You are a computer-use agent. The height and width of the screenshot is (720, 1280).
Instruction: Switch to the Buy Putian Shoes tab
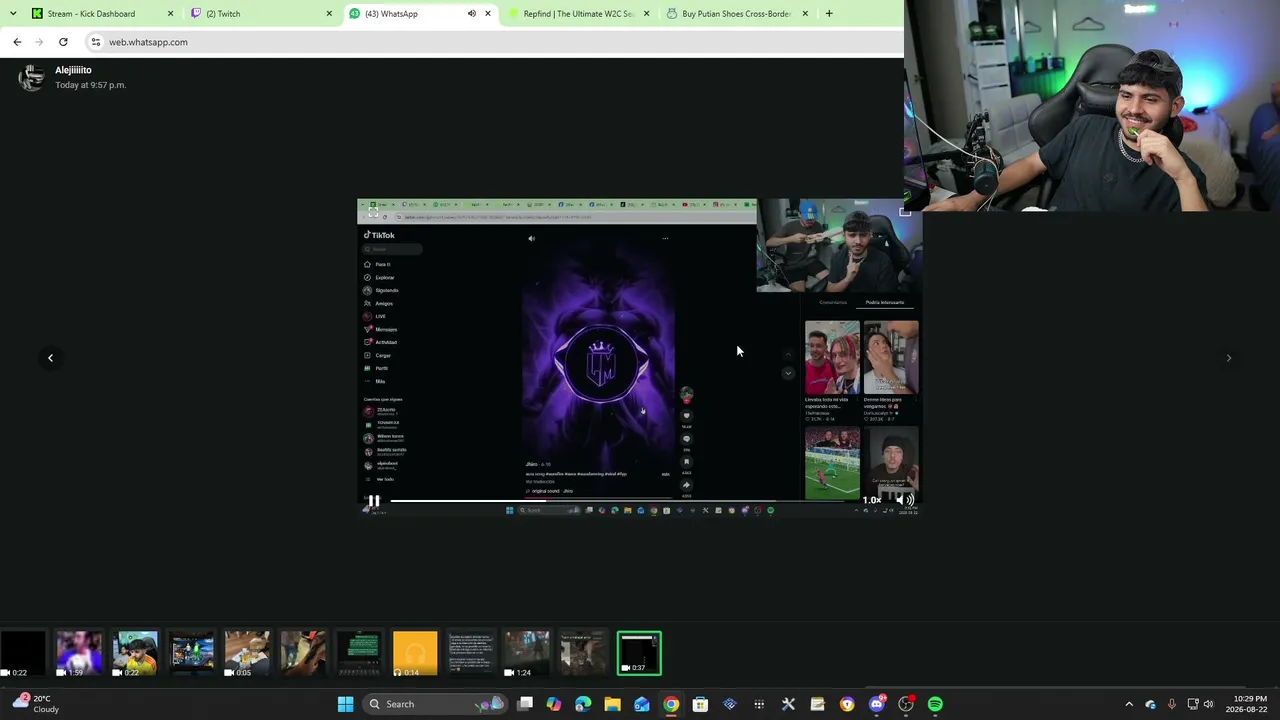point(736,14)
